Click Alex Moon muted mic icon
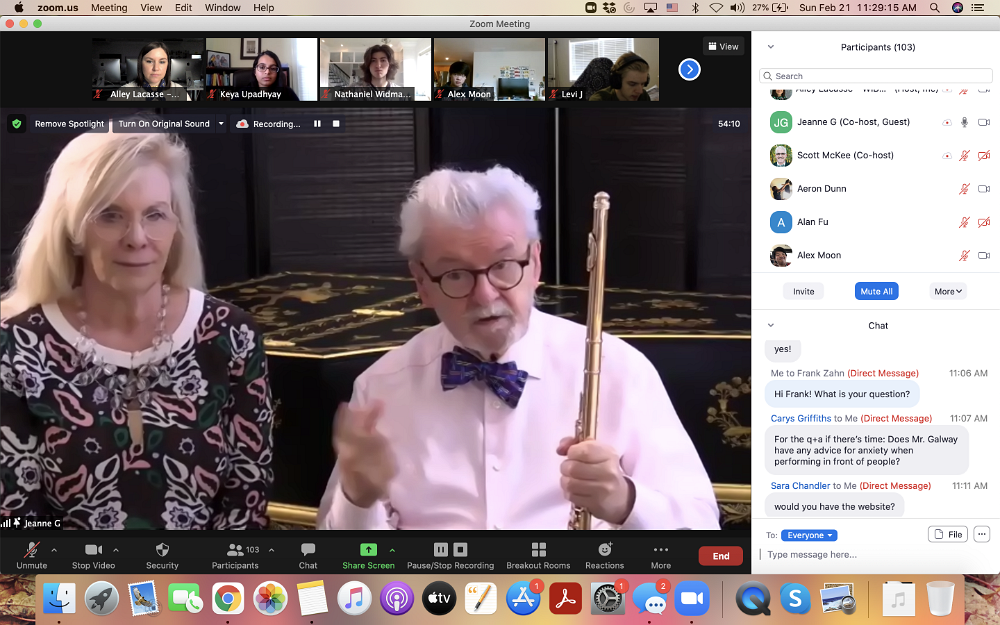Screen dimensions: 1000x625 pos(964,255)
